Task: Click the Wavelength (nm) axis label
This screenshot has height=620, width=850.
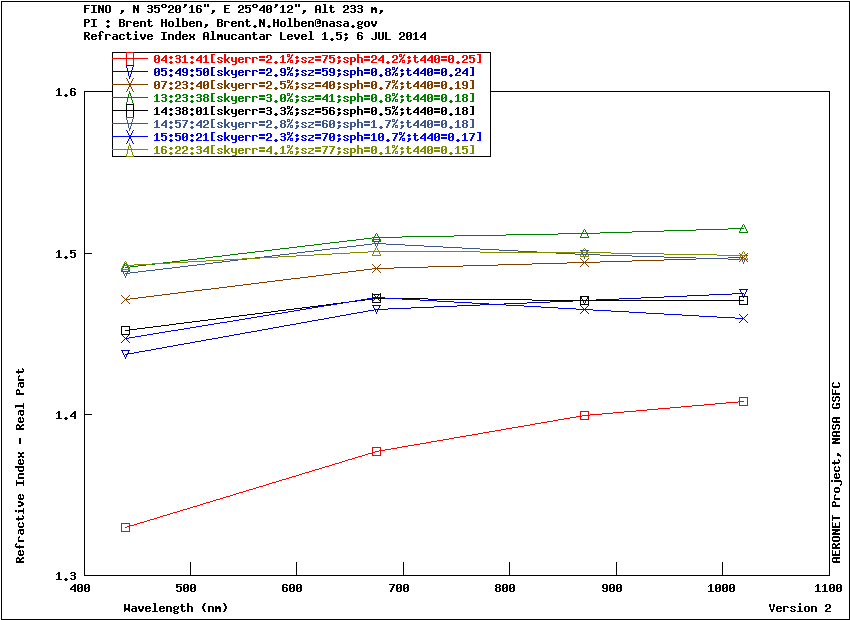Action: 175,608
